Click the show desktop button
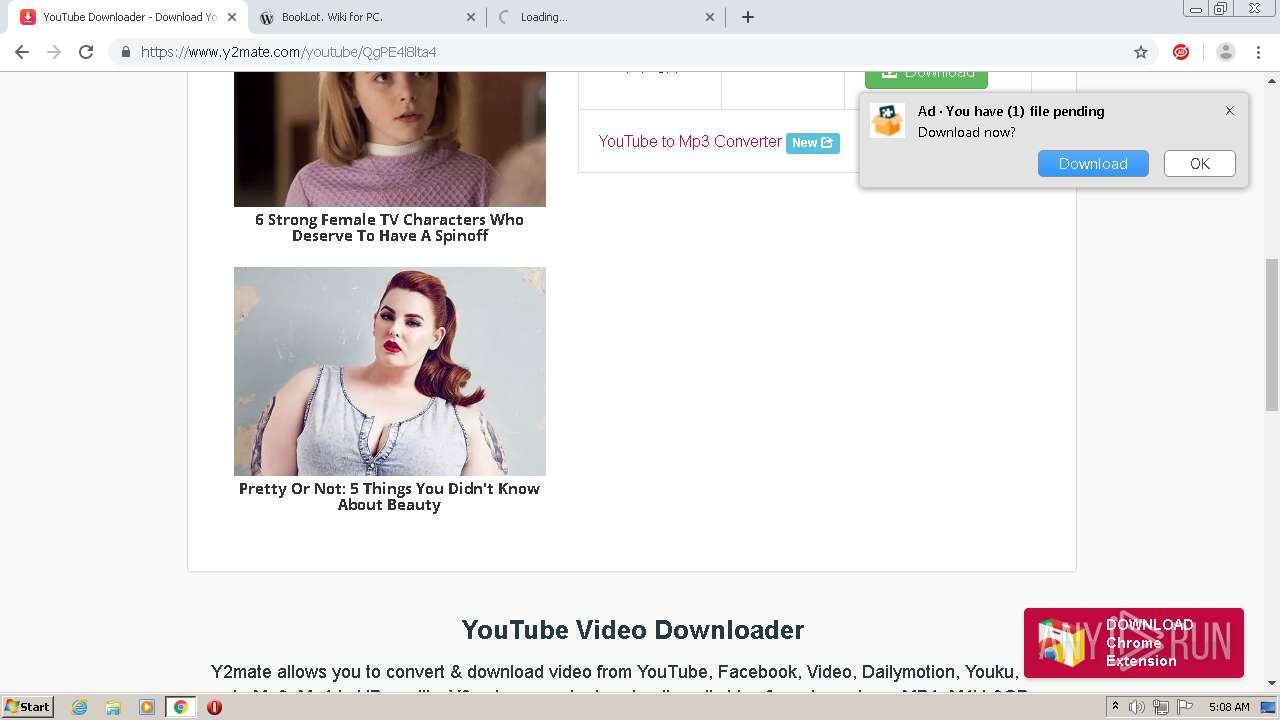This screenshot has height=720, width=1280. pos(1269,707)
